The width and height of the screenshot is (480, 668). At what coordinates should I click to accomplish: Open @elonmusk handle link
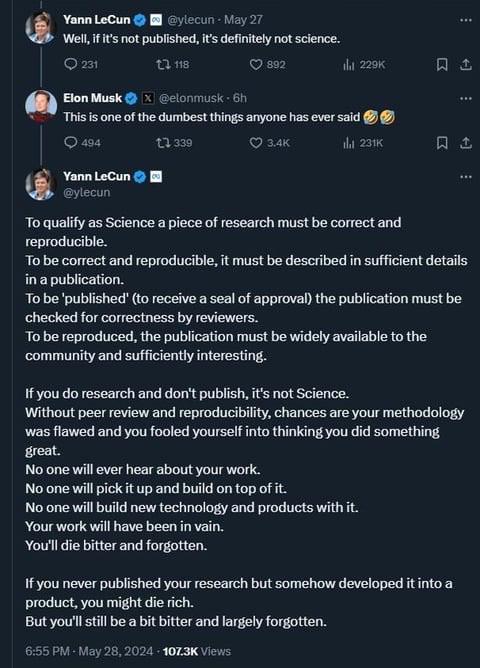(x=191, y=98)
